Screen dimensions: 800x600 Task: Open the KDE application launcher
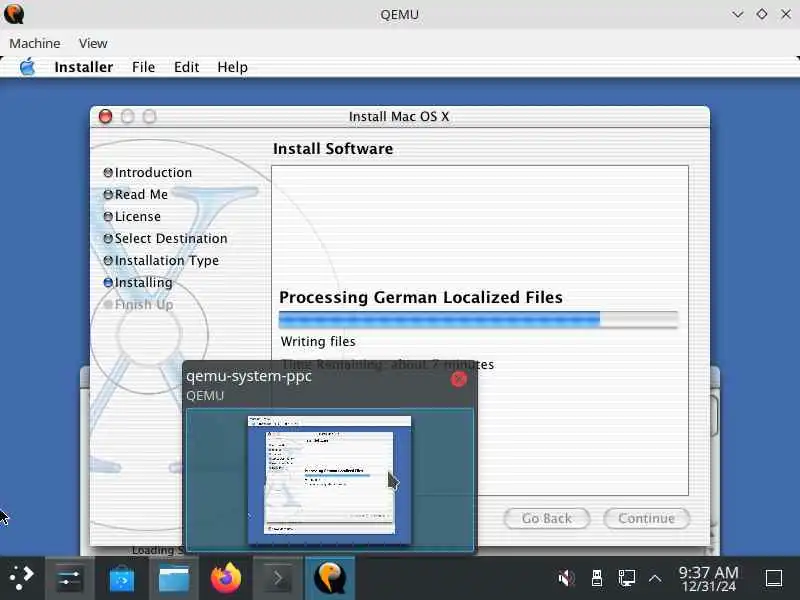[x=21, y=578]
